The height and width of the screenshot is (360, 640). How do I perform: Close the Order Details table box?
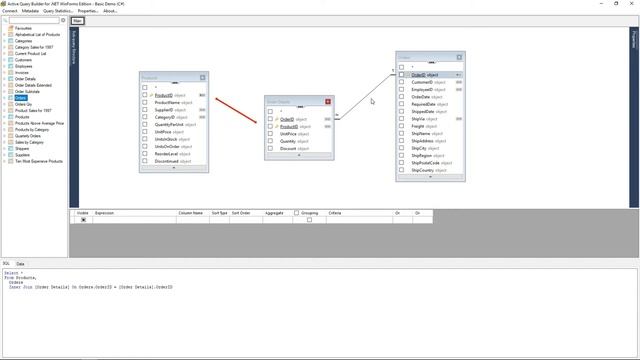click(x=328, y=101)
